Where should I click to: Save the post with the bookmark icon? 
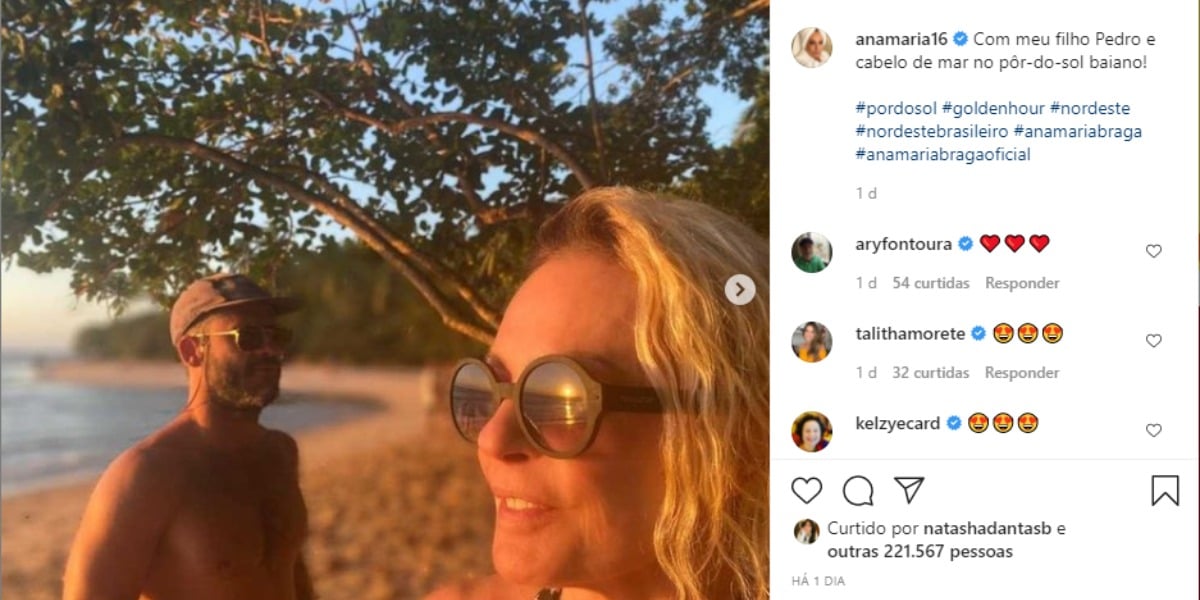point(1165,490)
